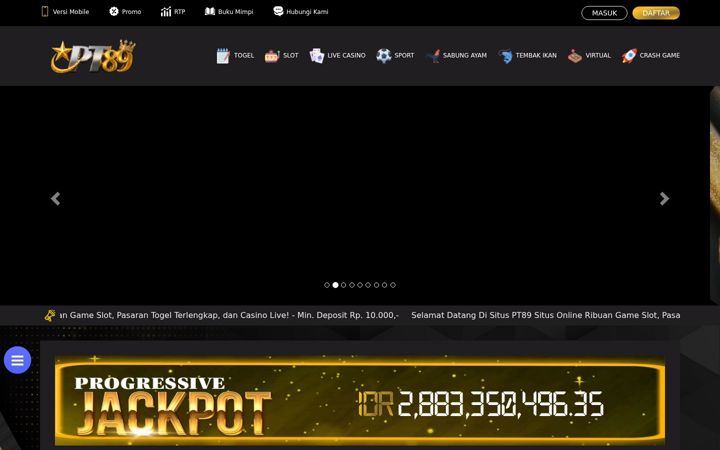Select the first carousel indicator dot
The width and height of the screenshot is (720, 450).
[327, 285]
